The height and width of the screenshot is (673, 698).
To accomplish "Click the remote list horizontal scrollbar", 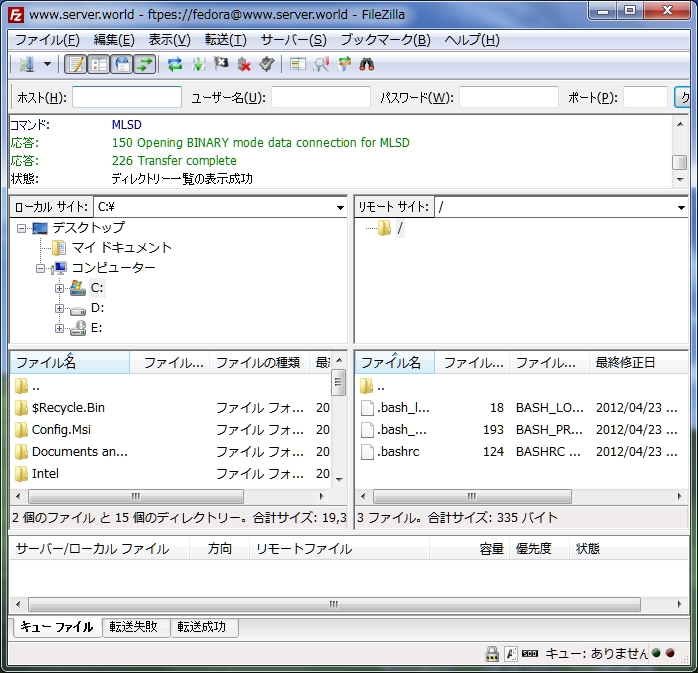I will pyautogui.click(x=472, y=496).
